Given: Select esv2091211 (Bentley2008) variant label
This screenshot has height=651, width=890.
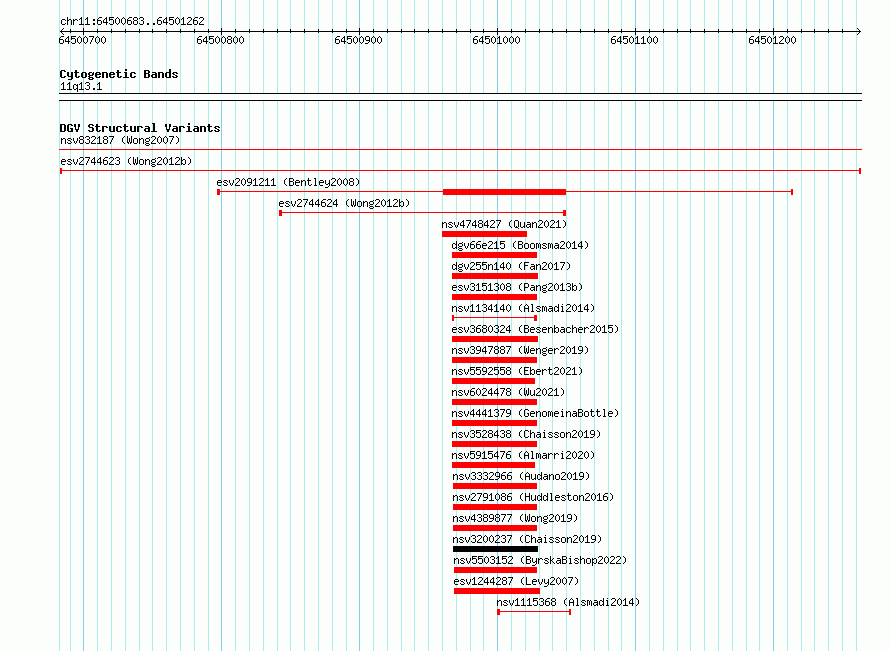Looking at the screenshot, I should pos(288,182).
